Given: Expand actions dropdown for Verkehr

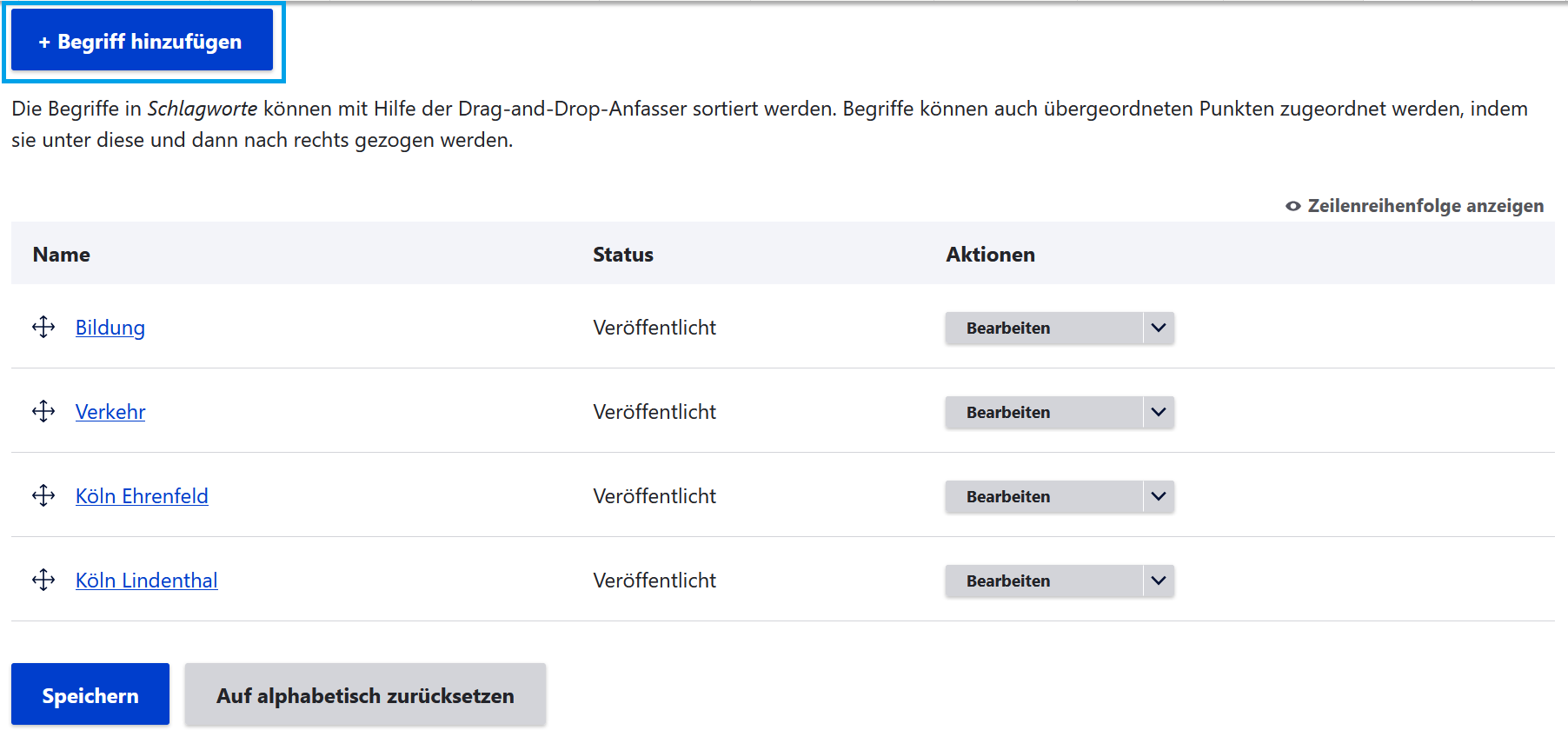Looking at the screenshot, I should 1159,412.
